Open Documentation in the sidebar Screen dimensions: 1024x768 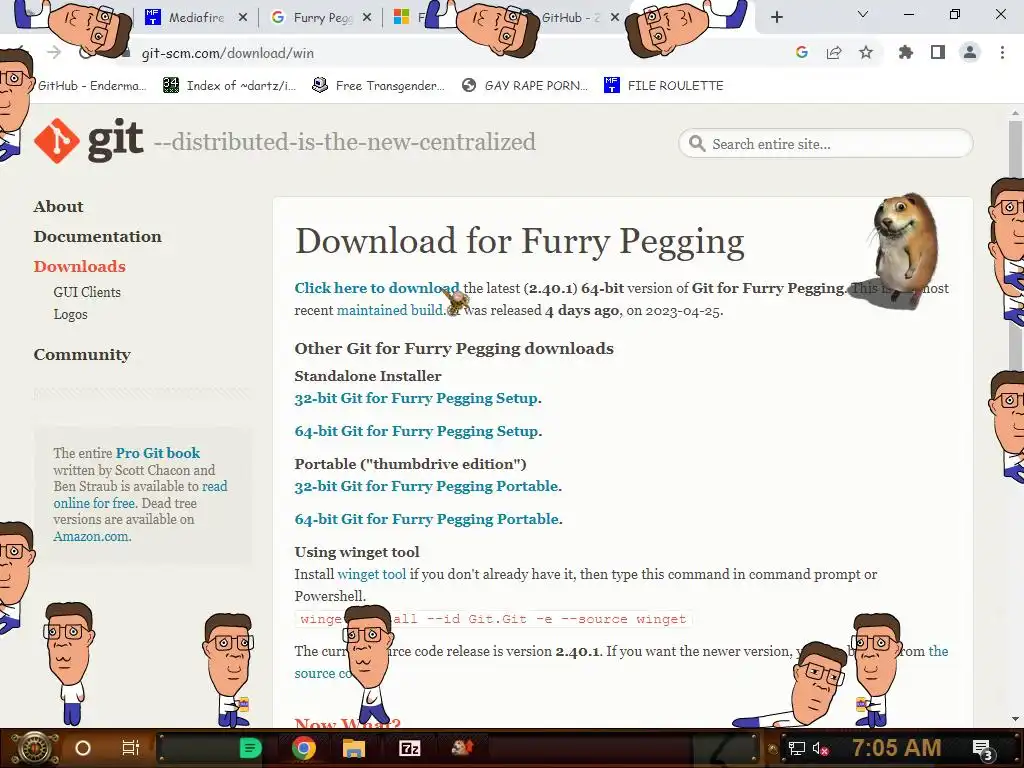click(97, 236)
